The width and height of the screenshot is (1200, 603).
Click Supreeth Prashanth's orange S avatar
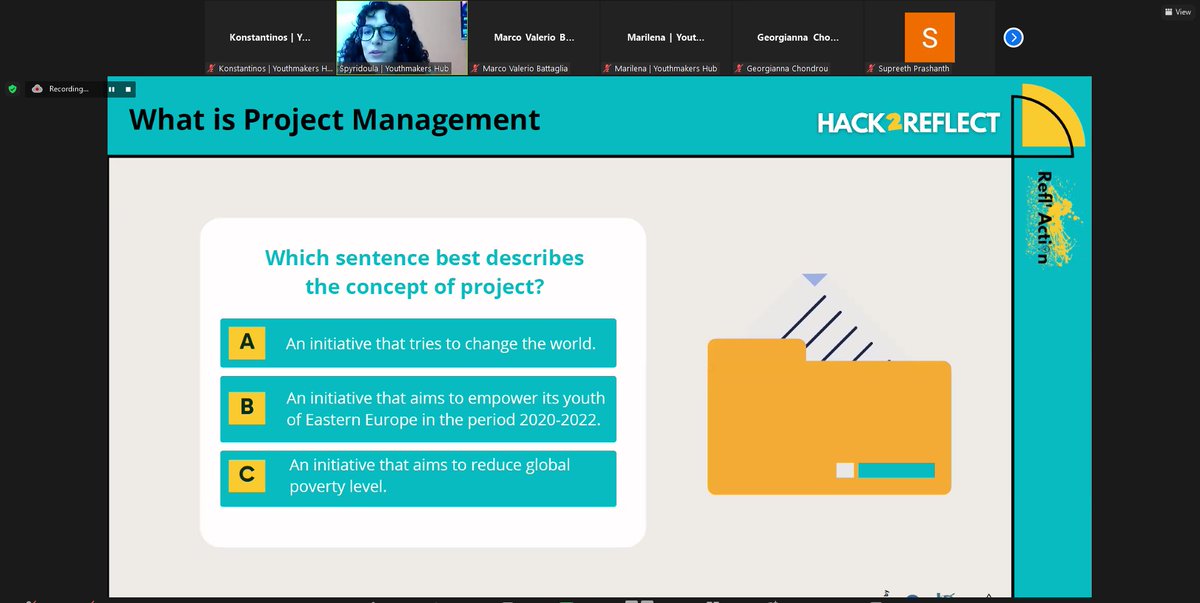pyautogui.click(x=930, y=37)
